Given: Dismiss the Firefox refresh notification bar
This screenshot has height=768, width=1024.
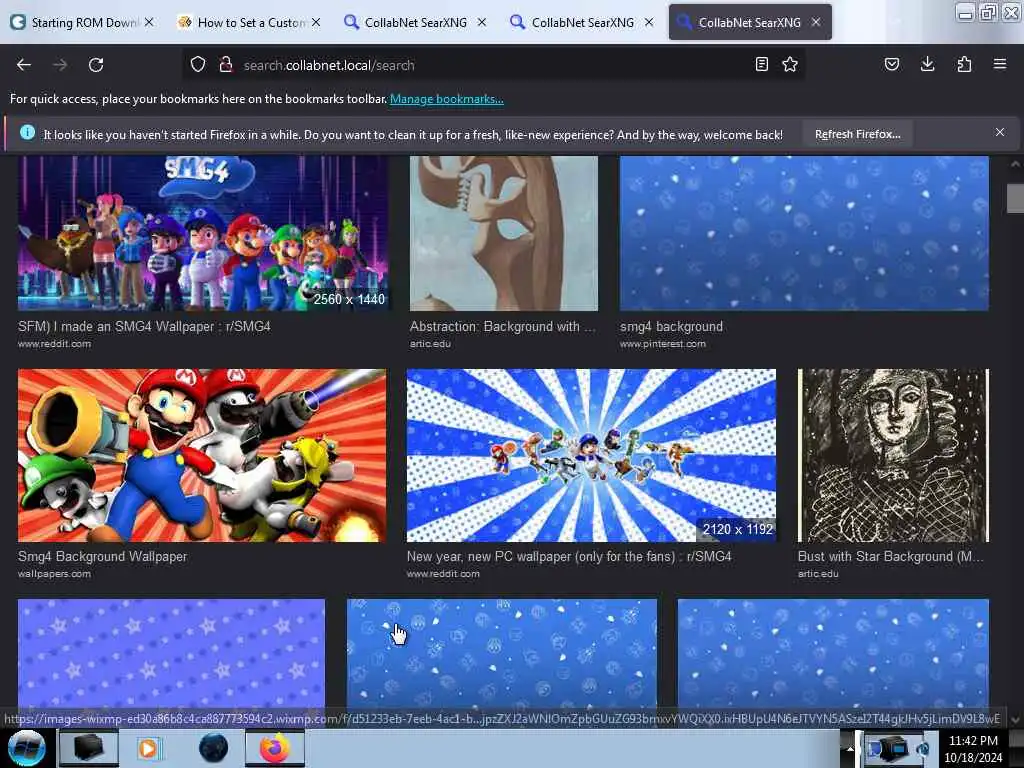Looking at the screenshot, I should click(1000, 133).
